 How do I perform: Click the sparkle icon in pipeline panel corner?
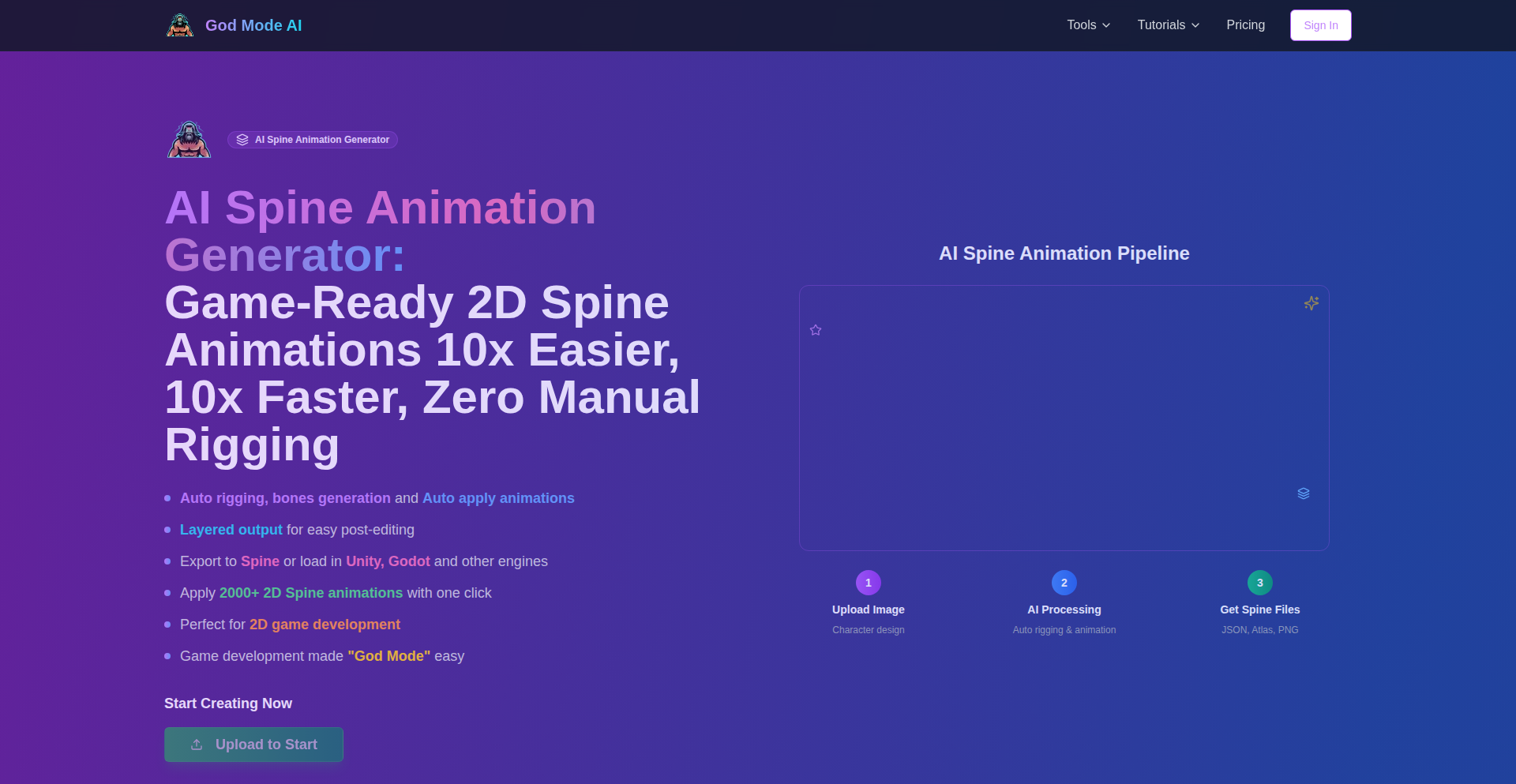tap(1311, 303)
